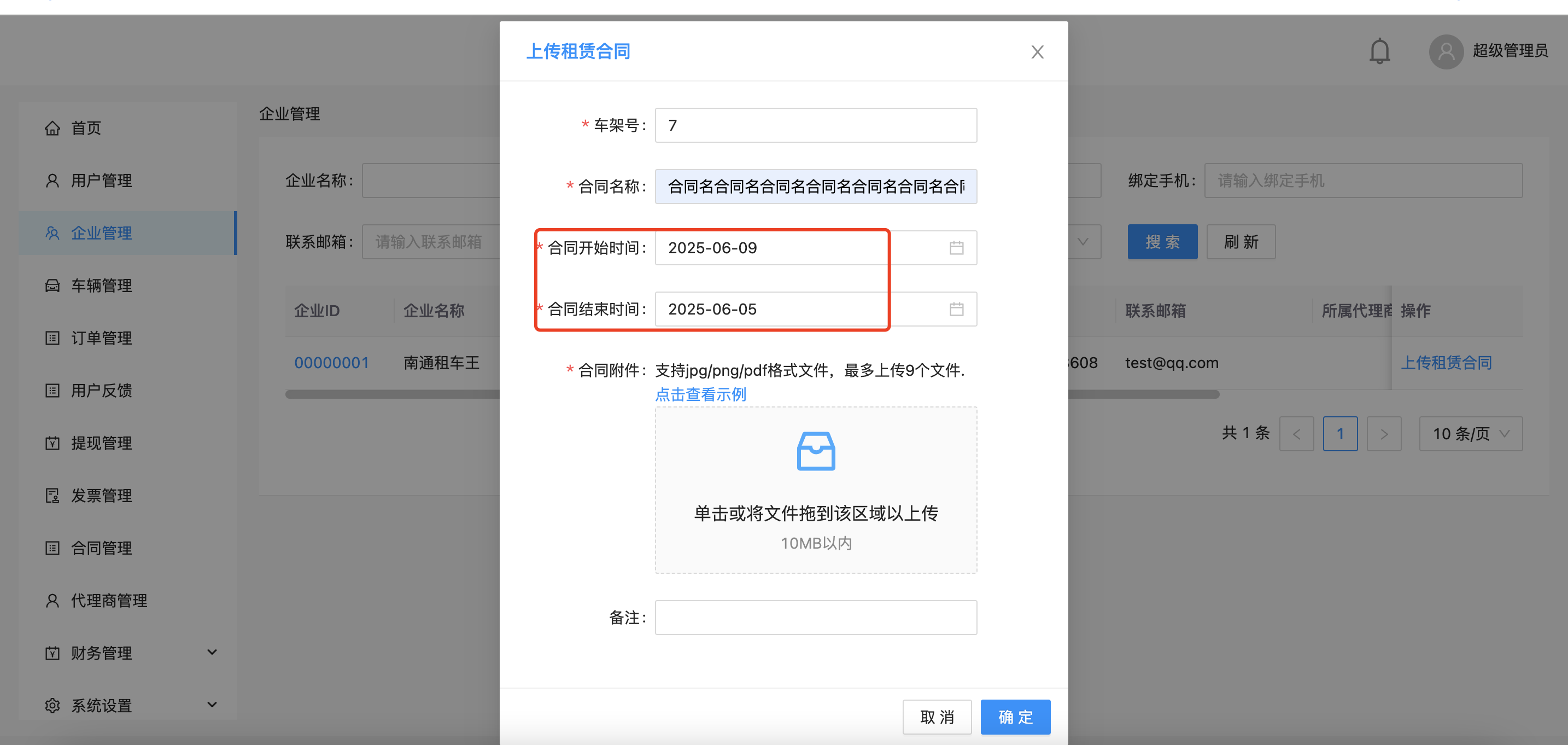Click the 确定 confirm button

pos(1015,717)
